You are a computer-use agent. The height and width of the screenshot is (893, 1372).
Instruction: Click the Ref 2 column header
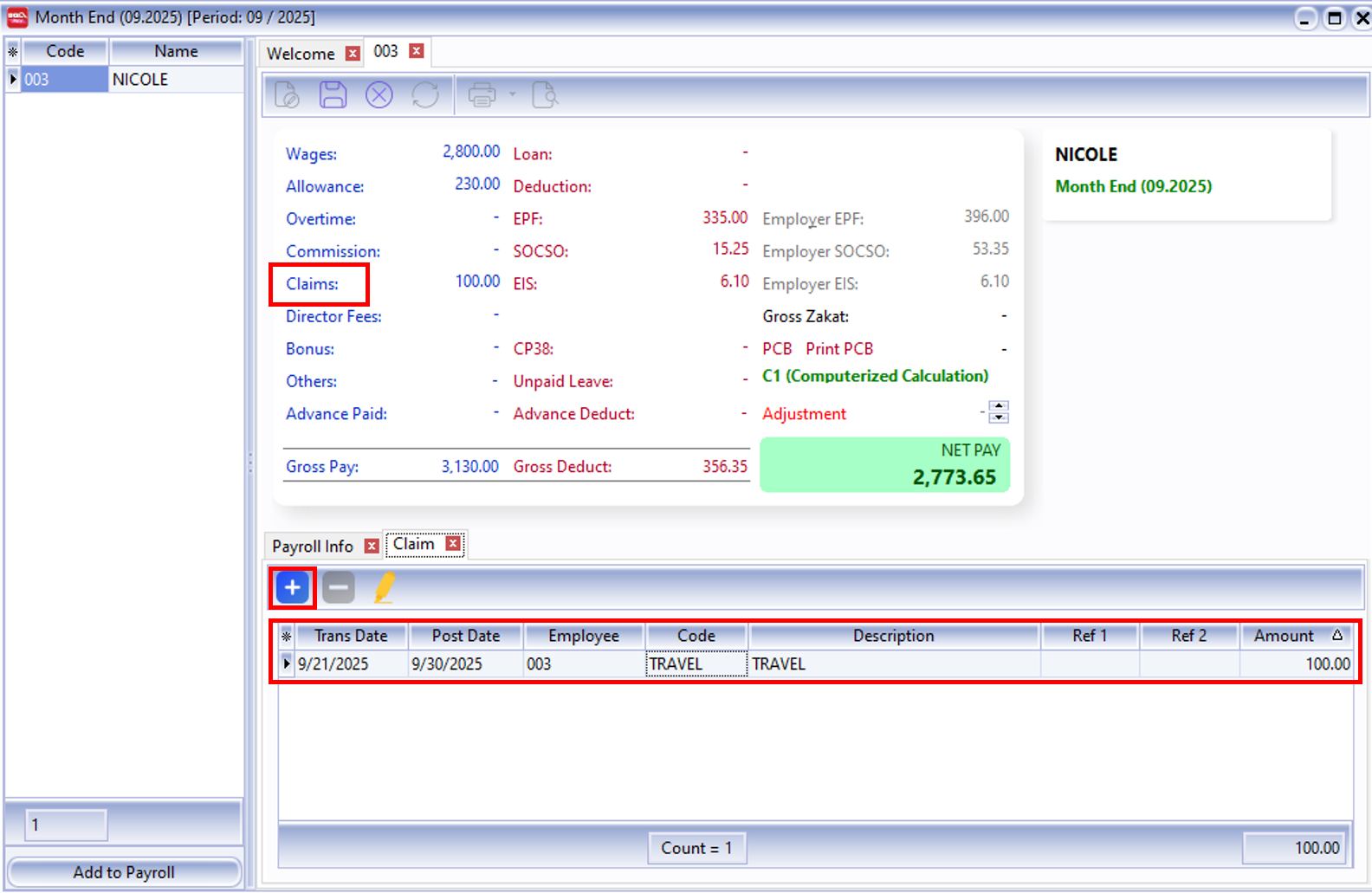click(1189, 636)
